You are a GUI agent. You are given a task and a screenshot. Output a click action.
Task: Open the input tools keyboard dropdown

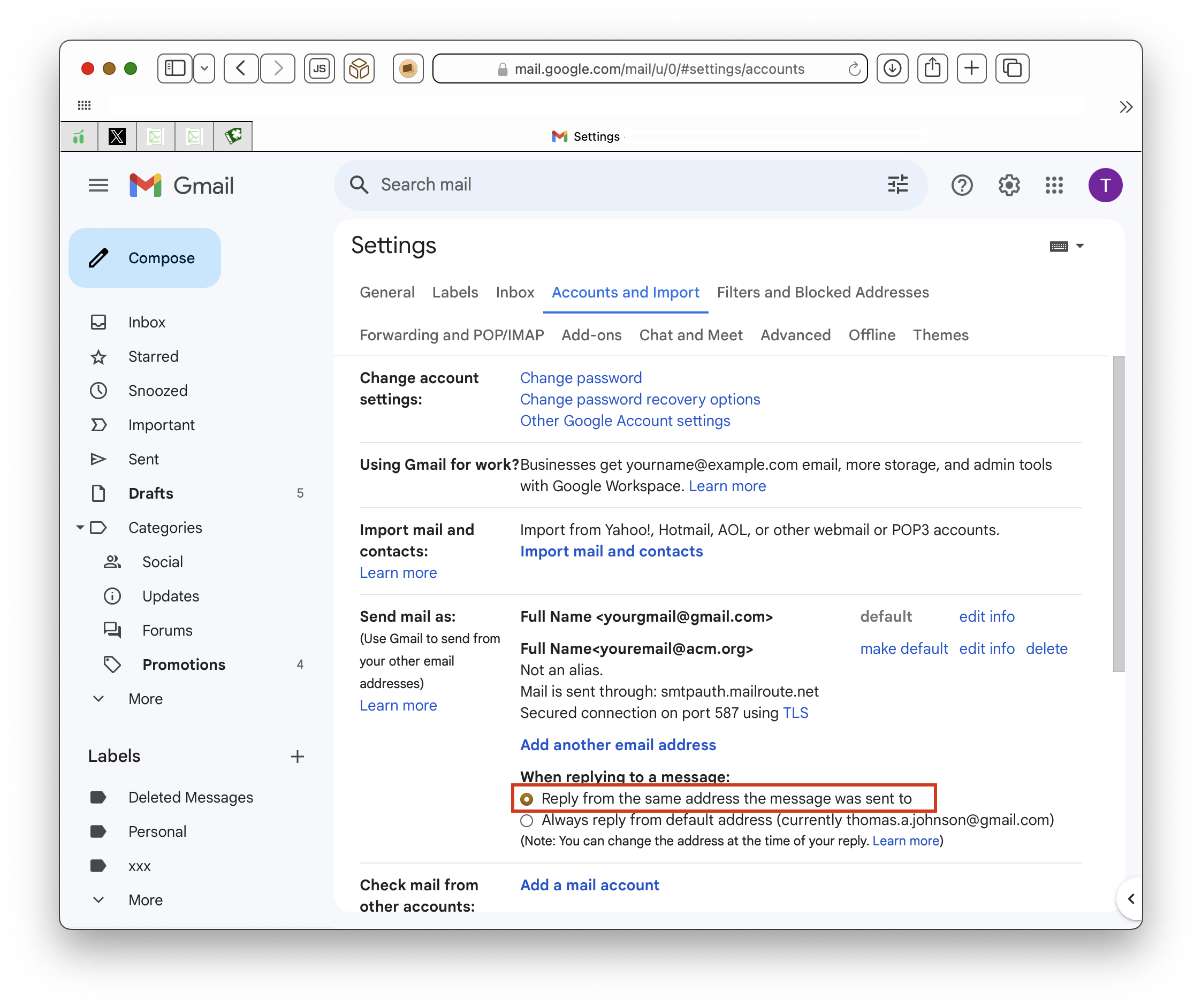point(1067,246)
